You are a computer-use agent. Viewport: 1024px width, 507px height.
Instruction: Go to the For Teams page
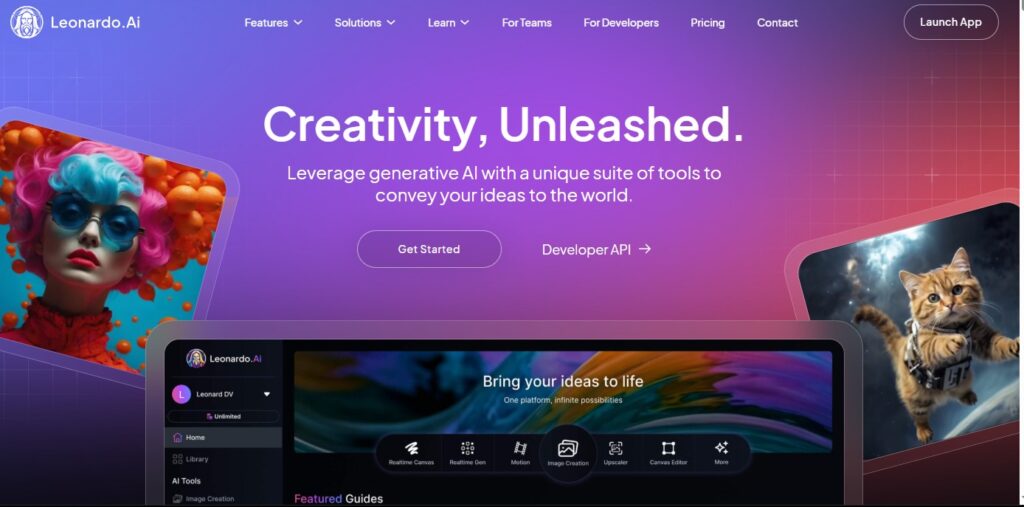click(526, 22)
